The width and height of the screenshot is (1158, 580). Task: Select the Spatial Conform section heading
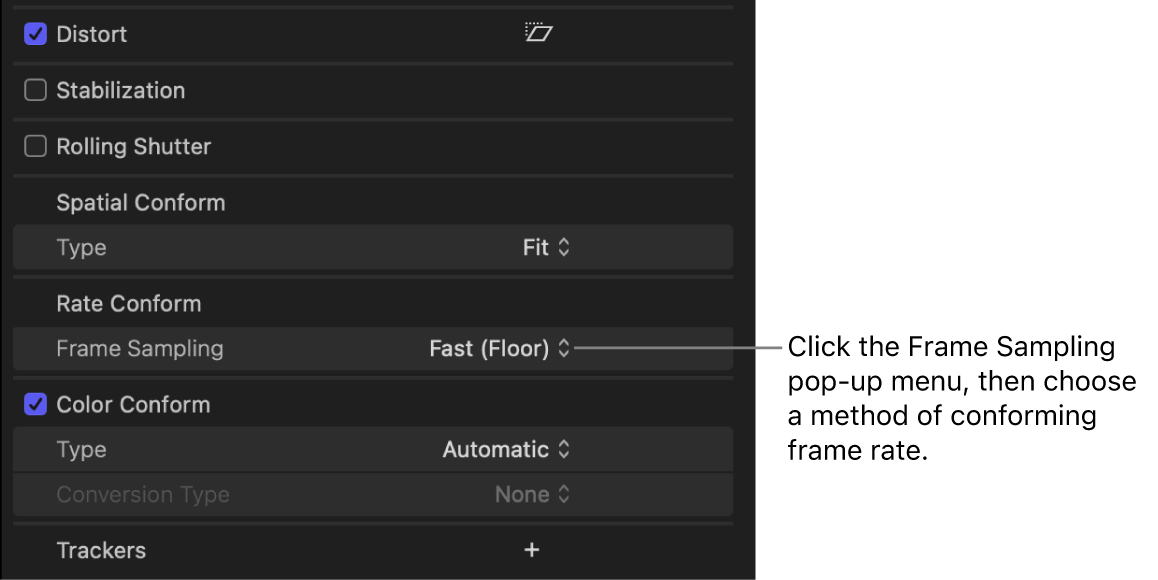[140, 202]
